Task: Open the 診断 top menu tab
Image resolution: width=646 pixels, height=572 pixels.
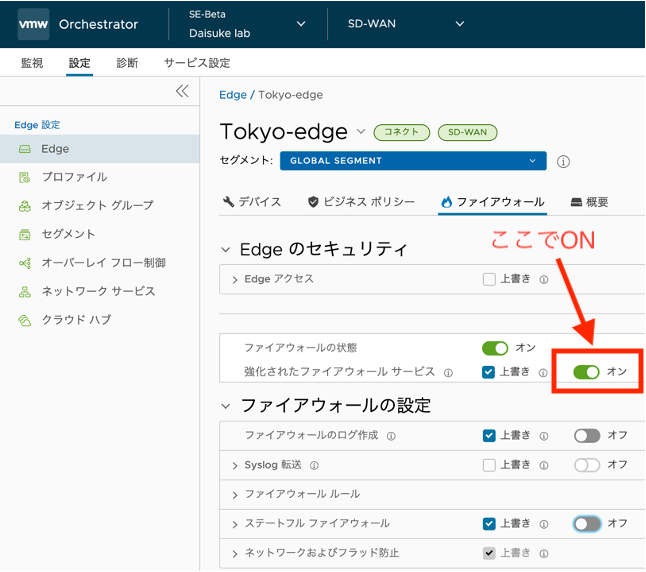Action: (x=127, y=63)
